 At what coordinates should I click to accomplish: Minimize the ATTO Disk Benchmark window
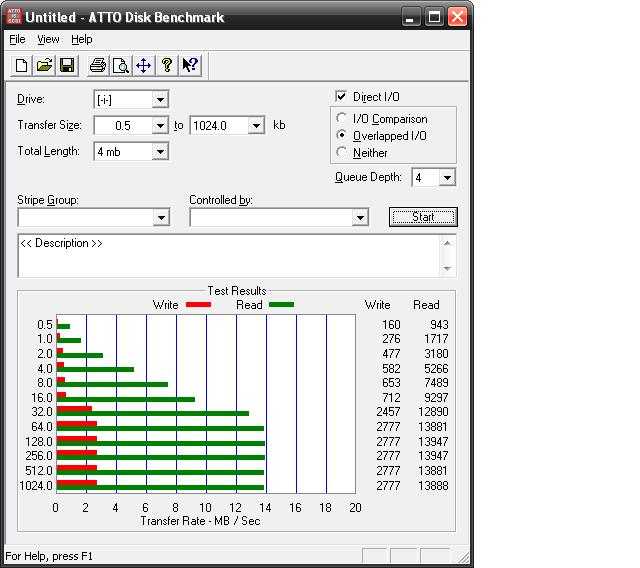click(x=411, y=17)
